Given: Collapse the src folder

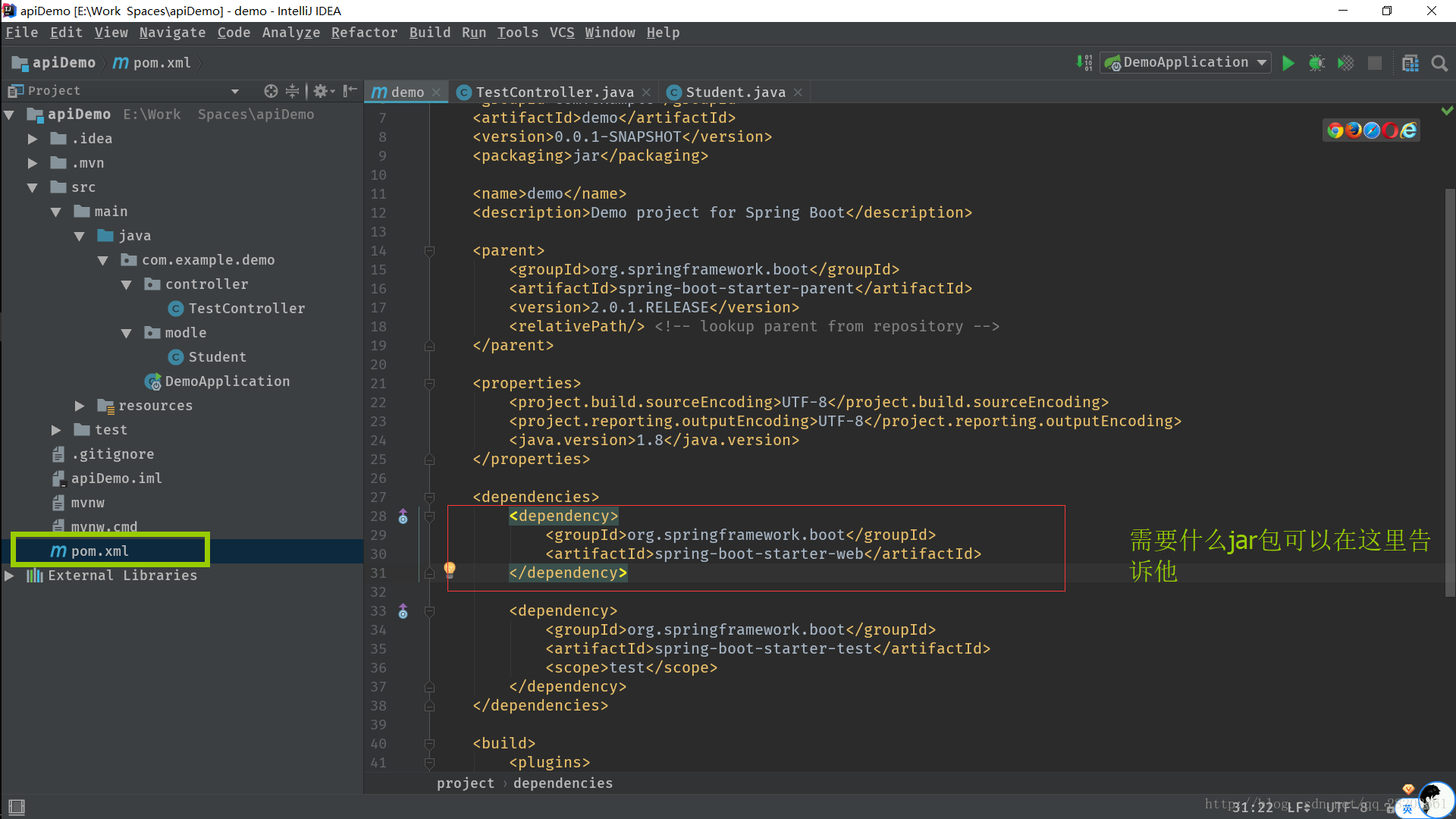Looking at the screenshot, I should coord(32,188).
